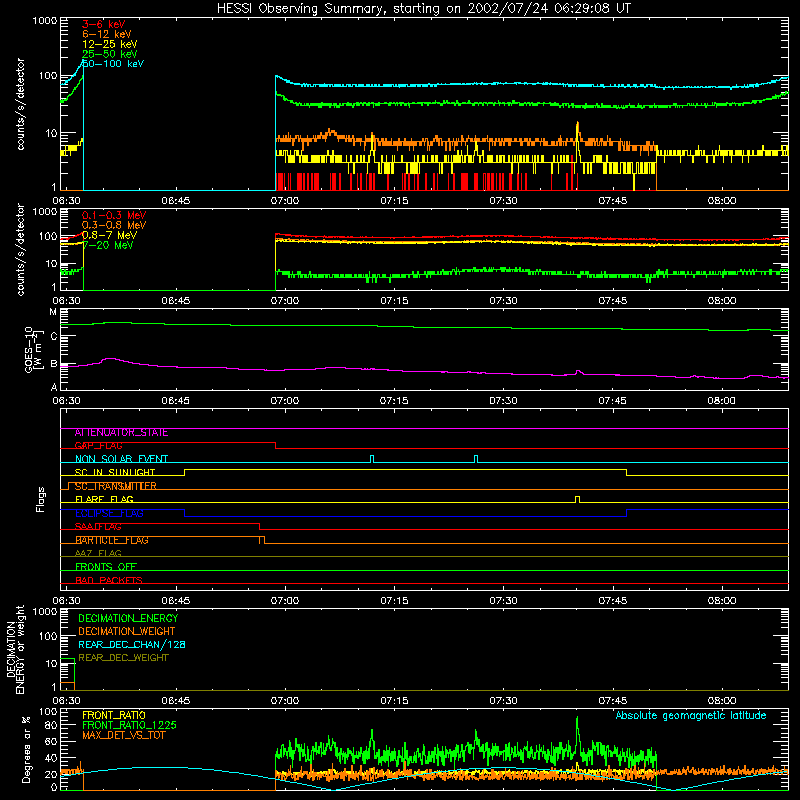Click the 0.8-7 MeV legend entry
Screen dimensions: 800x800
[x=109, y=235]
